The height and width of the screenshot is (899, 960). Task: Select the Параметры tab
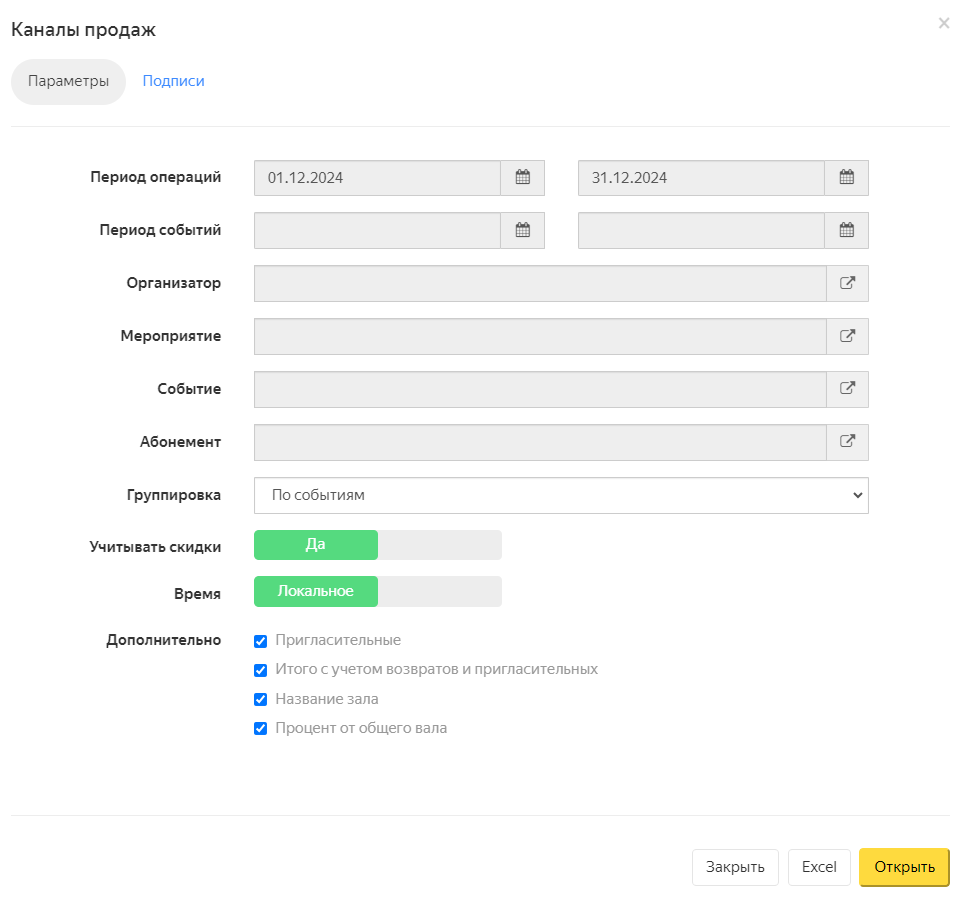tap(69, 81)
